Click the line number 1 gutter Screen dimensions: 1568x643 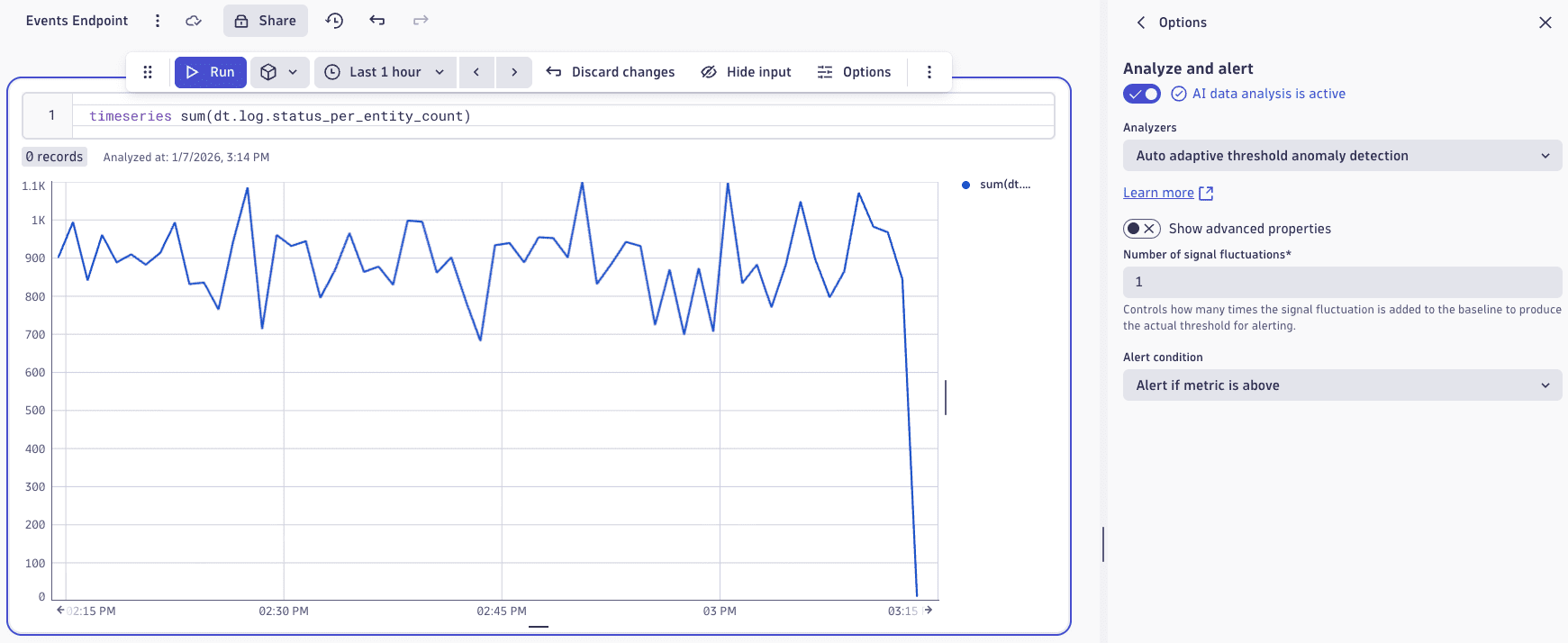click(x=51, y=115)
